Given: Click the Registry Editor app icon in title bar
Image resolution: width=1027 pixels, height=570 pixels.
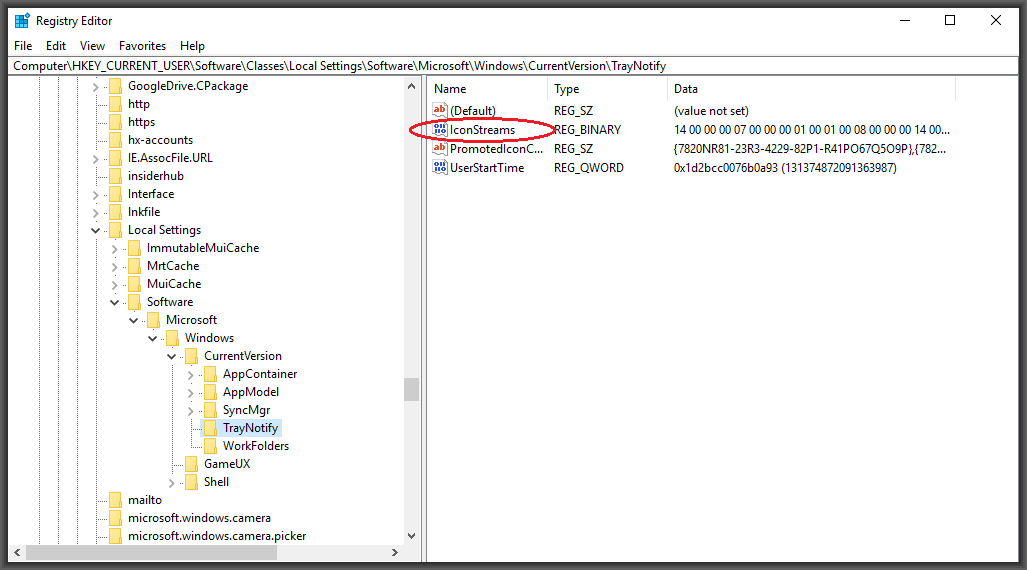Looking at the screenshot, I should [22, 21].
